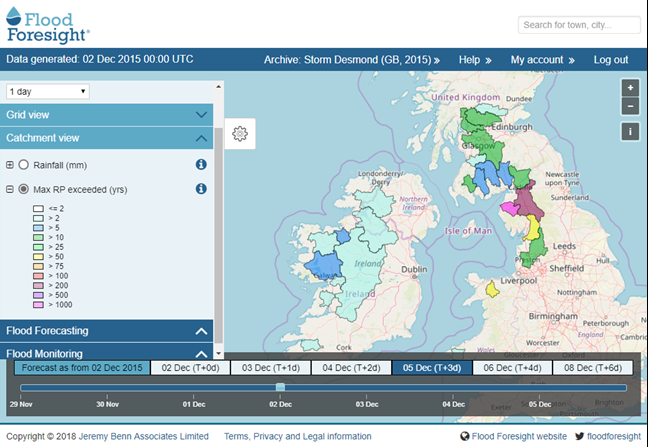Click the timeline slider handle at 02 Dec
This screenshot has width=648, height=447.
click(x=280, y=387)
